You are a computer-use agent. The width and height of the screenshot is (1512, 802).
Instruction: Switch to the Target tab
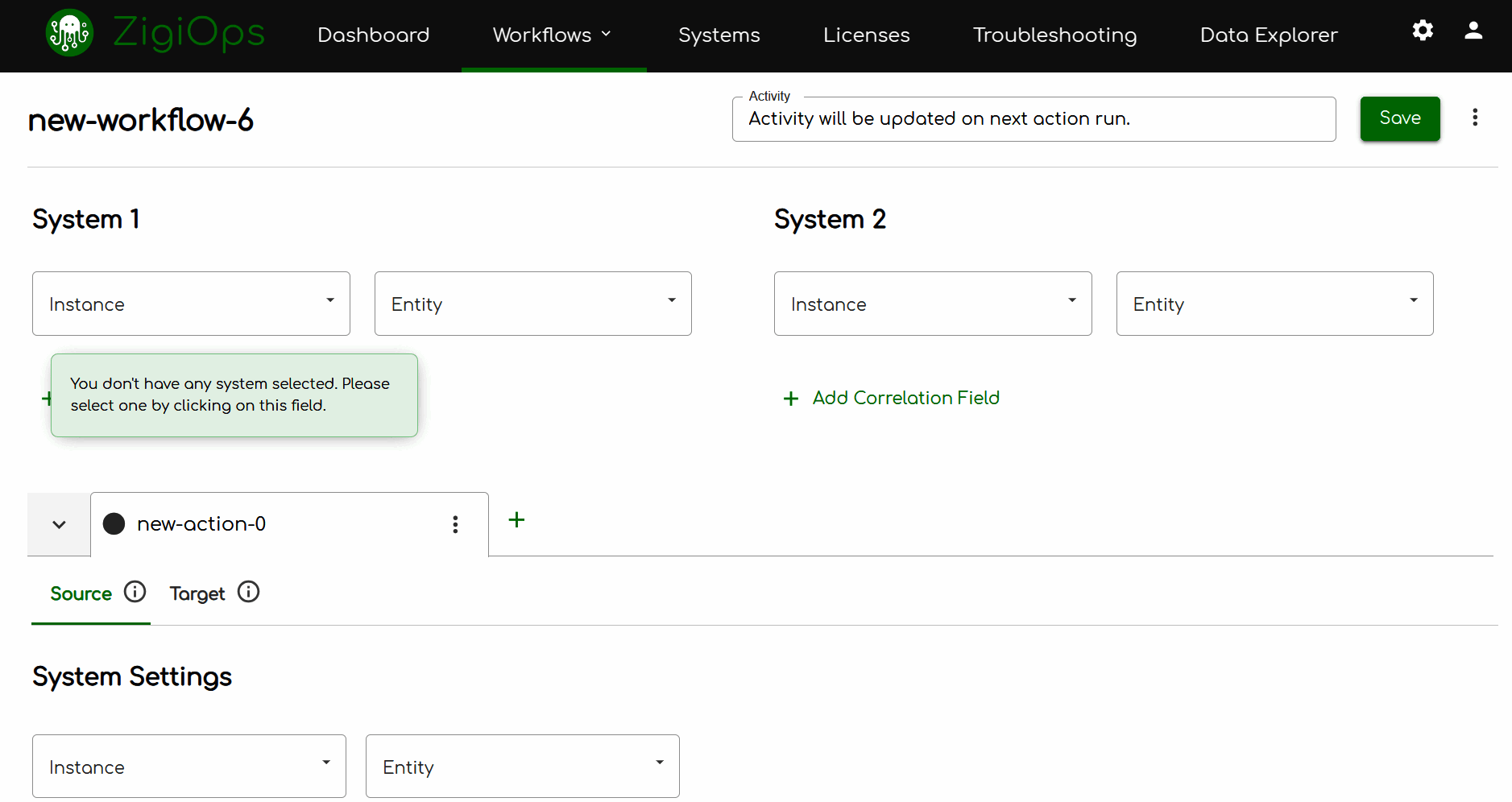pyautogui.click(x=197, y=594)
